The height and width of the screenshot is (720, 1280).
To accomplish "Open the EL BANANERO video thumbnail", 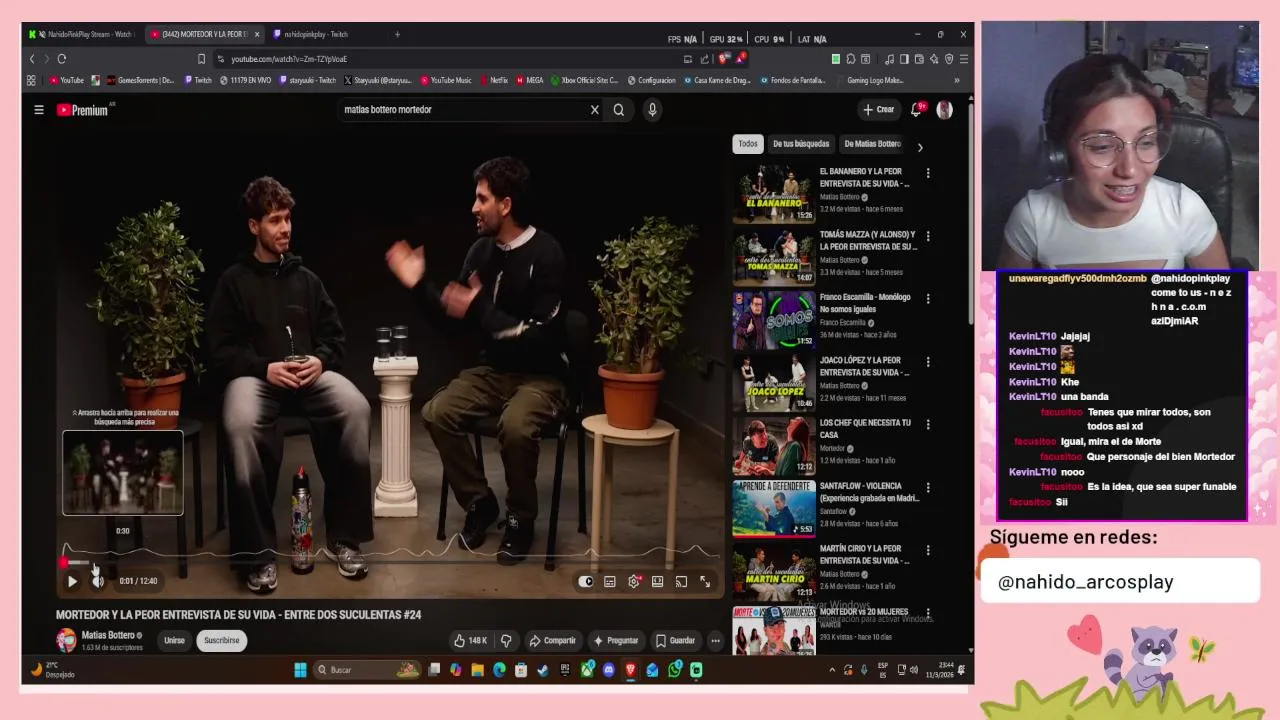I will [x=774, y=195].
